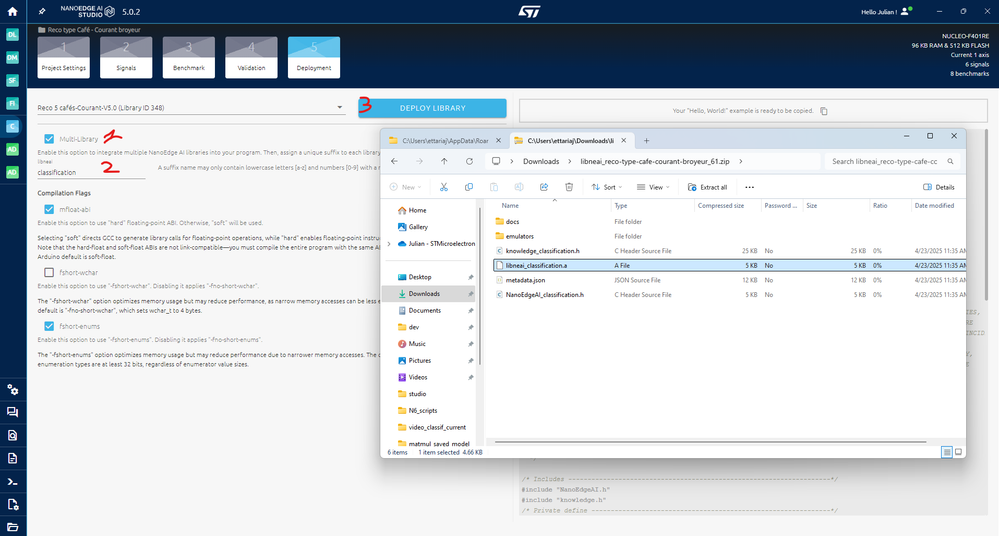Enable the fshort-wchar checkbox
The image size is (999, 536).
click(x=49, y=272)
